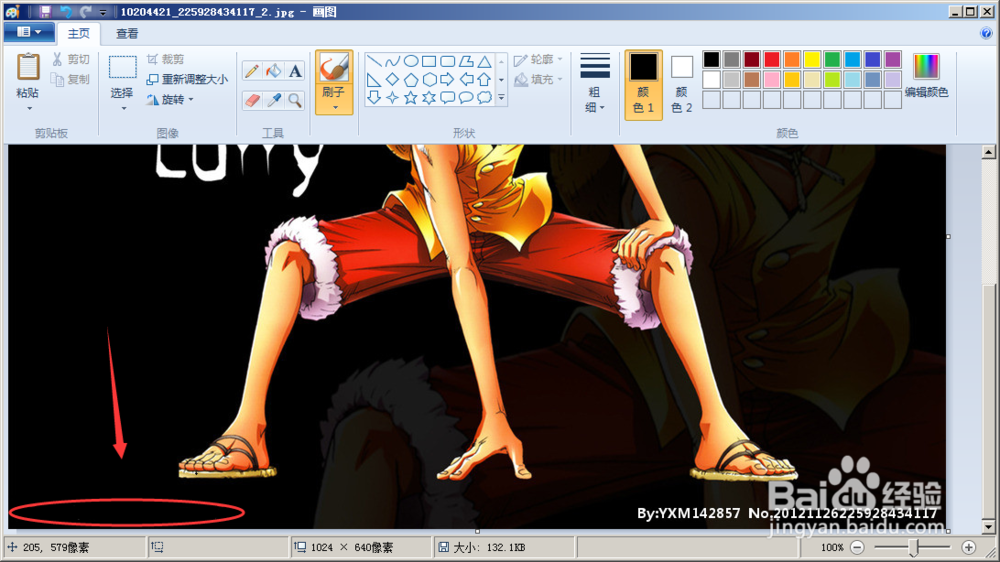Activate Color 2 (颜色 2) selector
1000x562 pixels.
[x=682, y=84]
